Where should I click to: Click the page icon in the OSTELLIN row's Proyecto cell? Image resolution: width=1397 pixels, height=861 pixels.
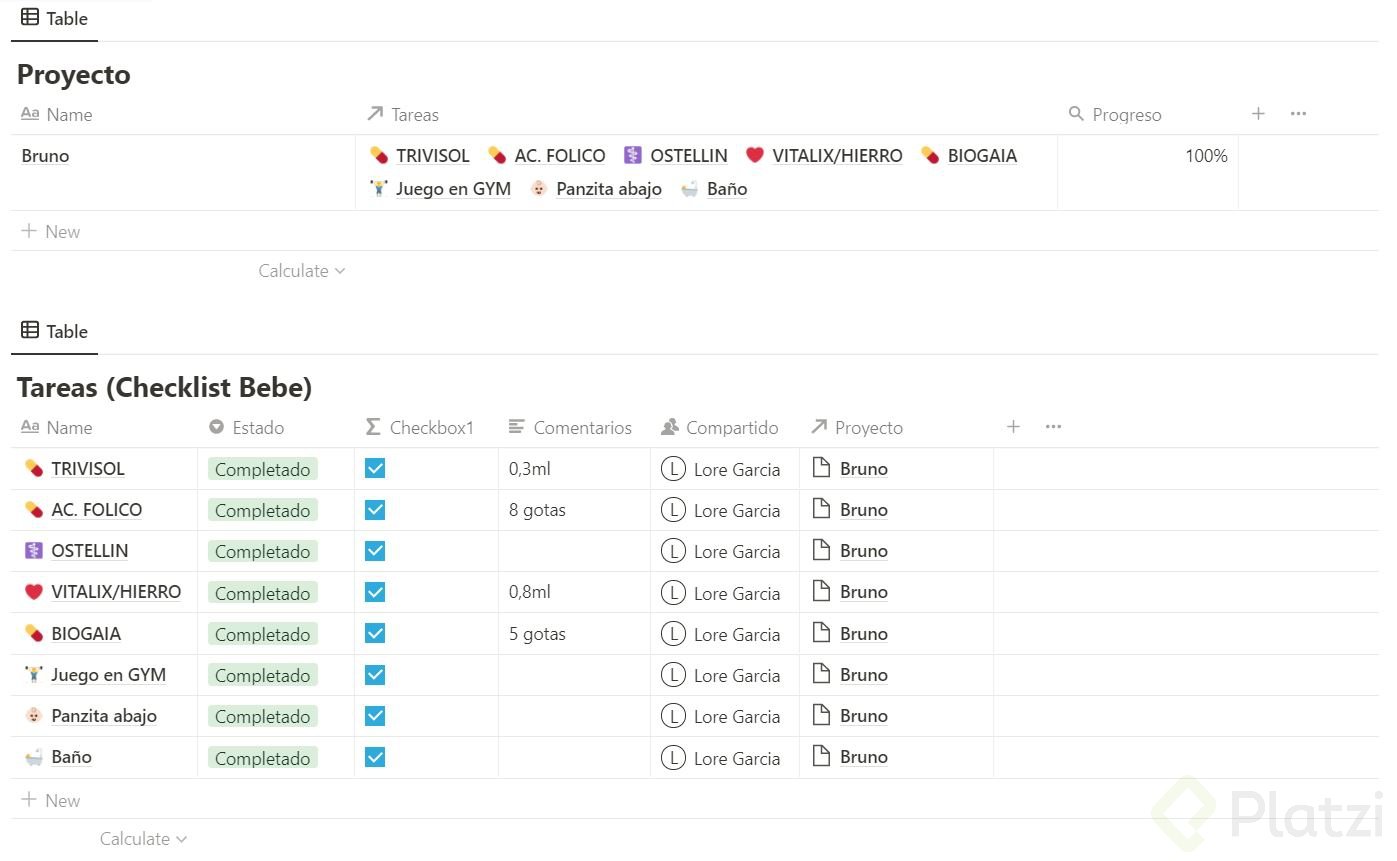click(821, 550)
